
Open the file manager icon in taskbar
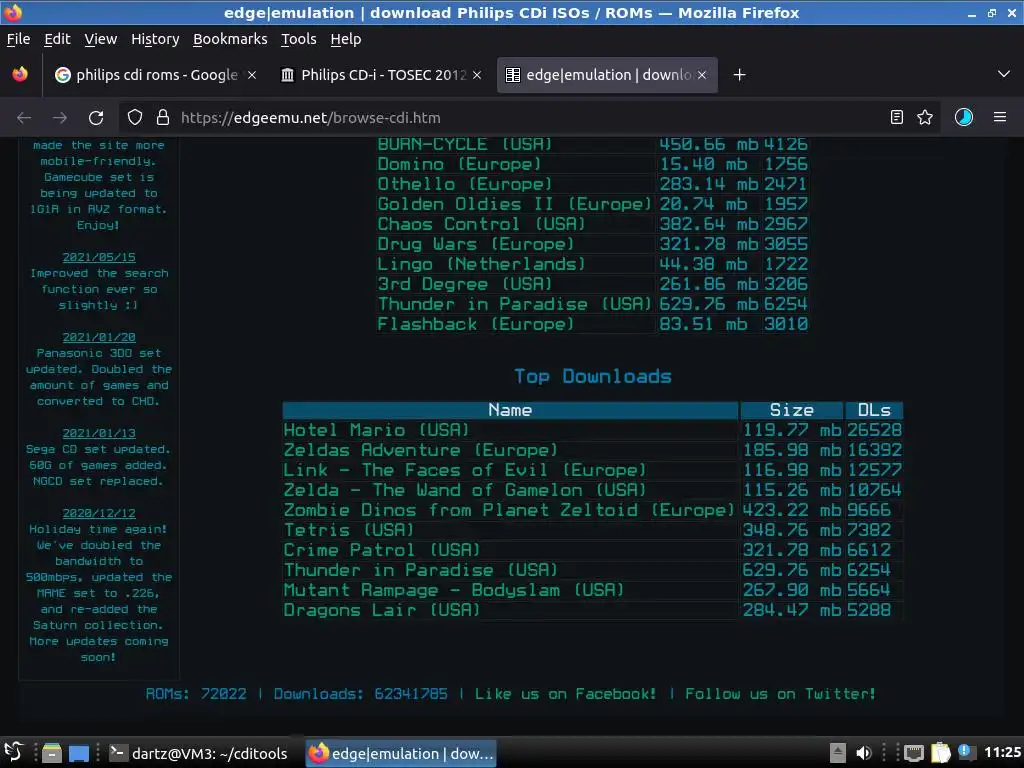click(x=52, y=753)
